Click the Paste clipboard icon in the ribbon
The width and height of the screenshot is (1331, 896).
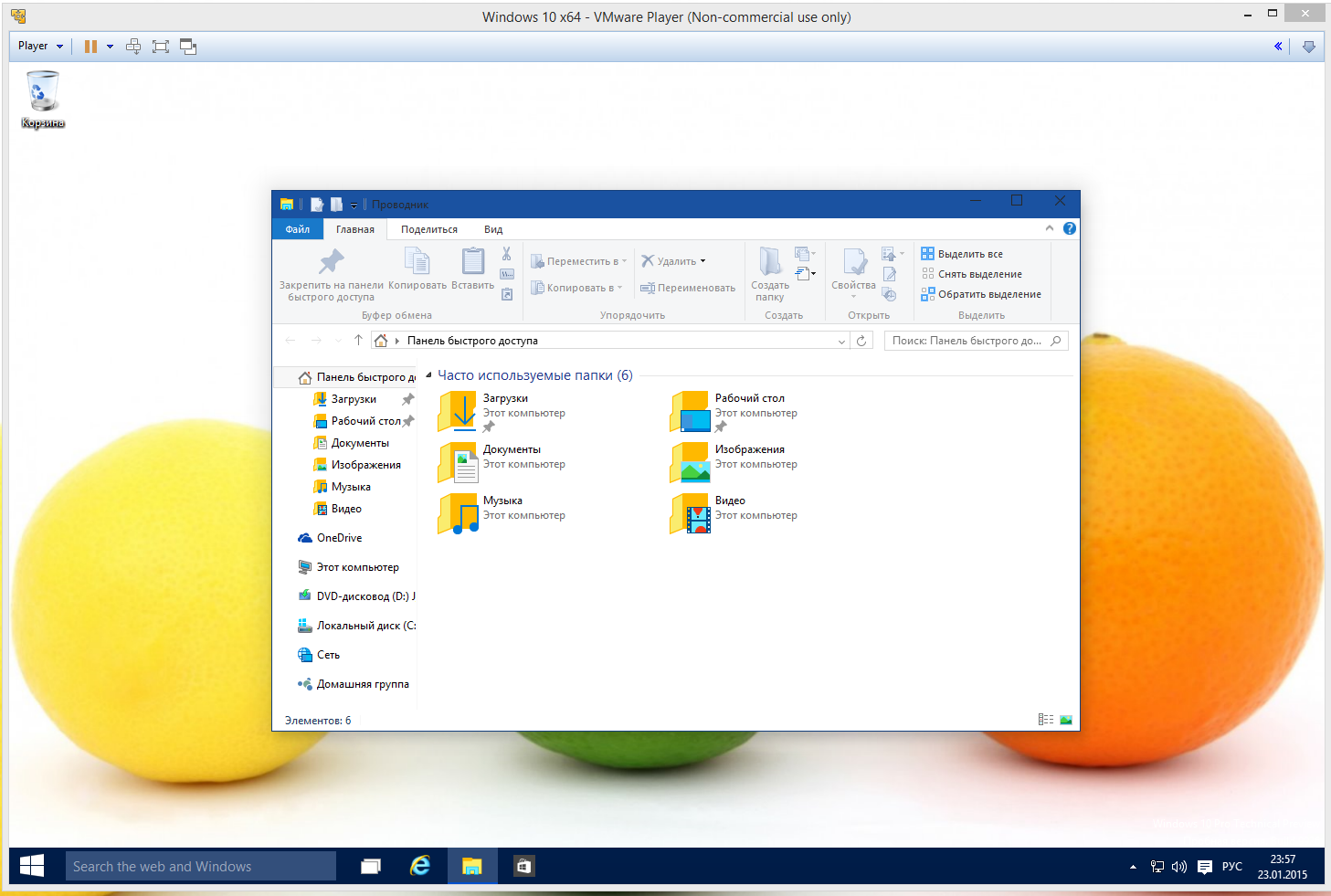point(472,262)
